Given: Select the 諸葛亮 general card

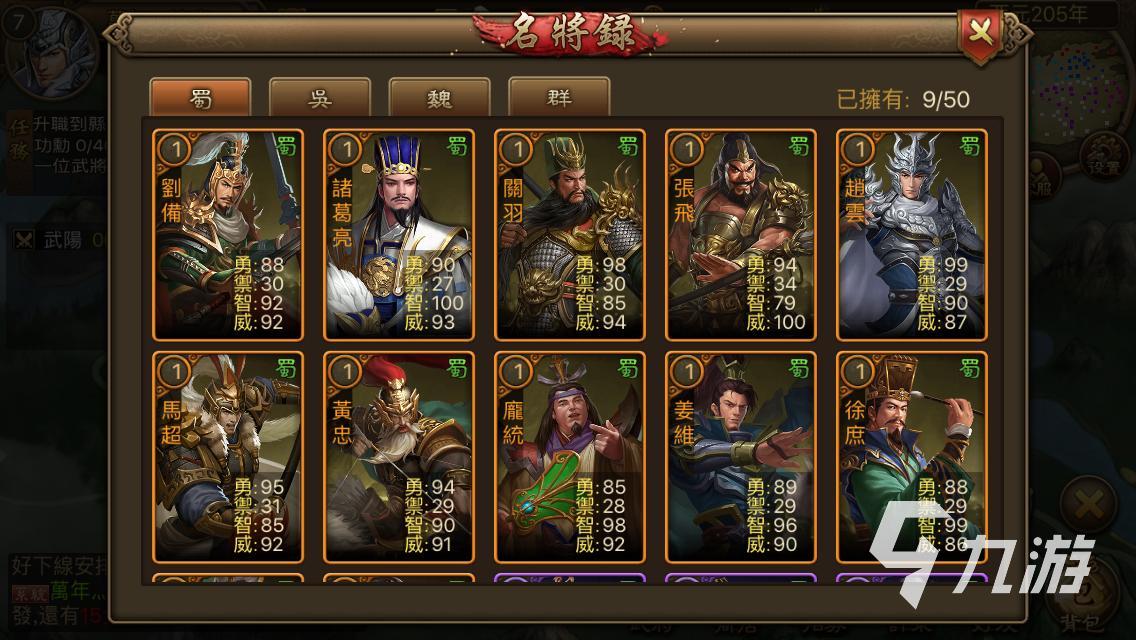Looking at the screenshot, I should tap(398, 235).
